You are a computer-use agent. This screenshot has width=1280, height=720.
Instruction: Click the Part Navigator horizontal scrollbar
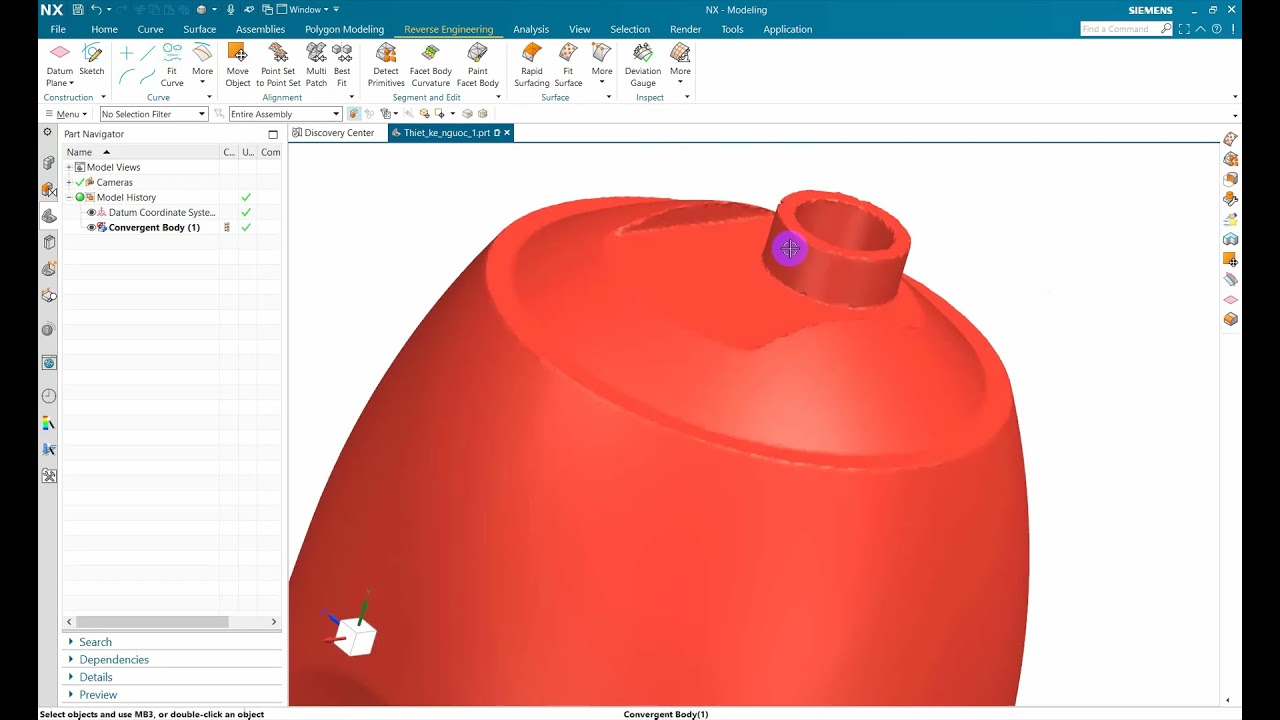(152, 622)
